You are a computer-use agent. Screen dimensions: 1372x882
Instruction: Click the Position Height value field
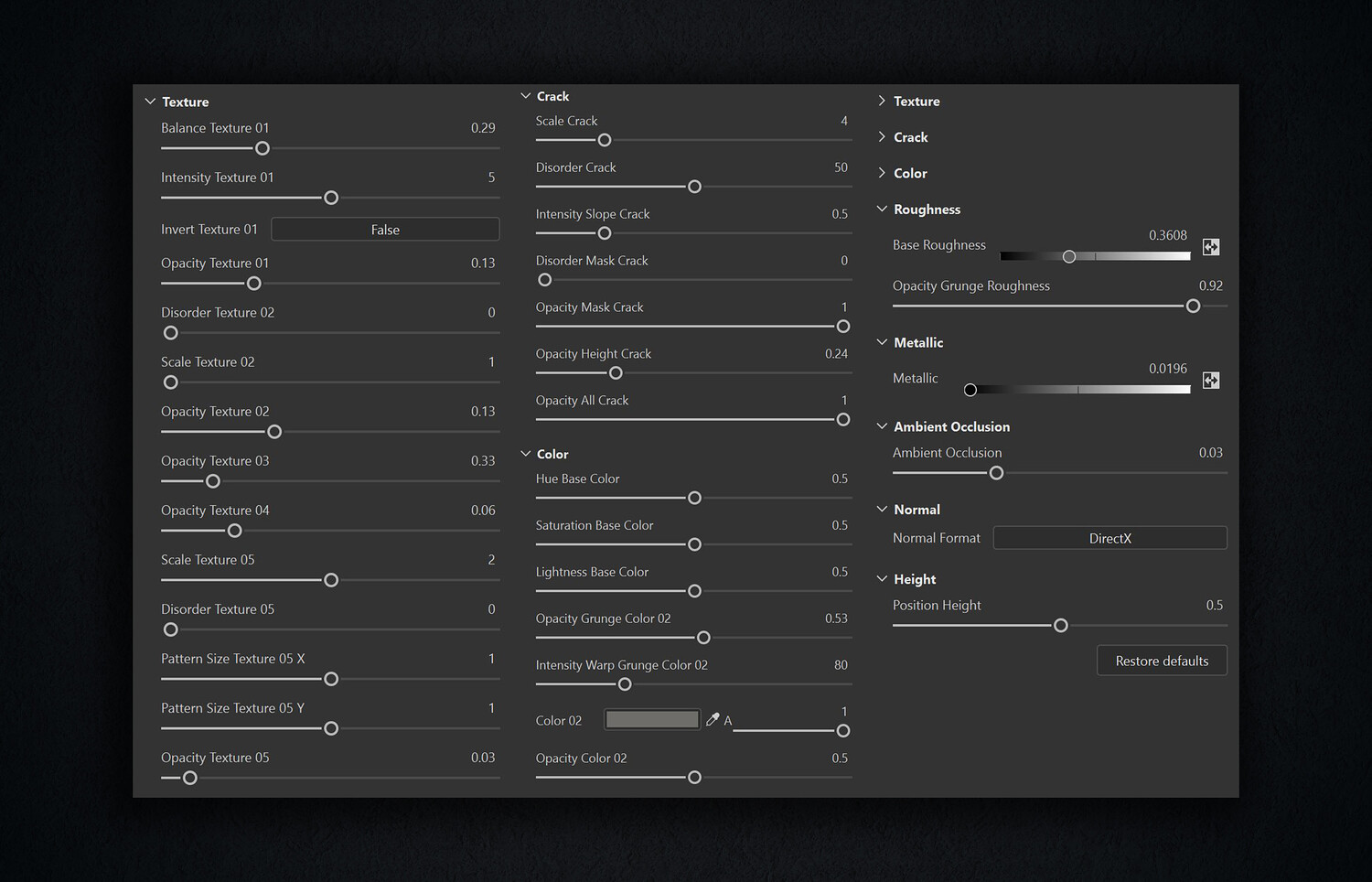1214,605
